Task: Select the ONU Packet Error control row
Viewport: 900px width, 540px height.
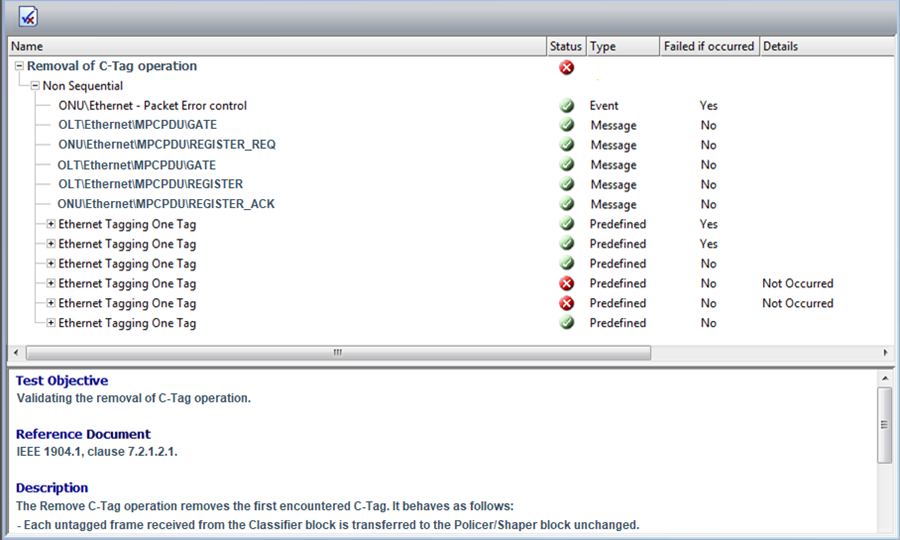Action: [x=152, y=106]
